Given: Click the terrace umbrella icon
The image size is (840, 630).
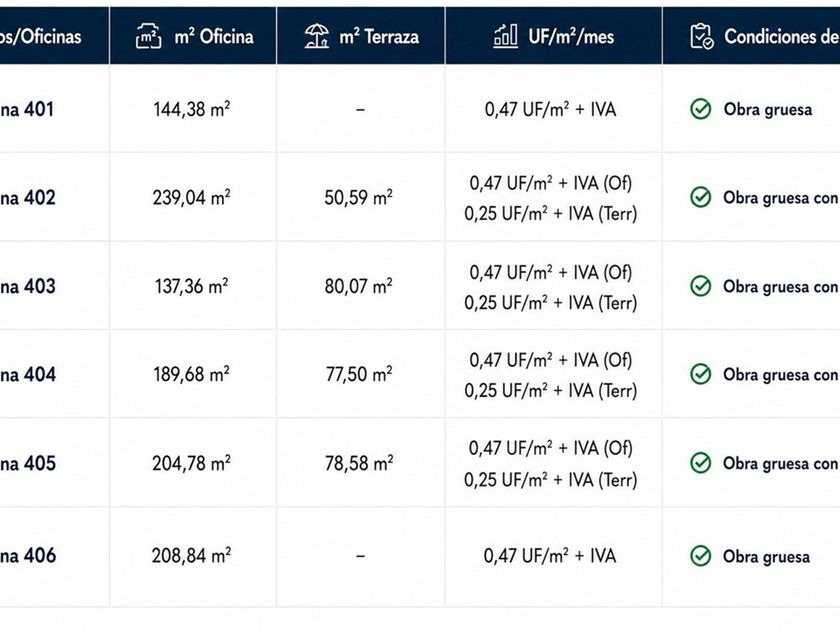Looking at the screenshot, I should click(x=317, y=36).
